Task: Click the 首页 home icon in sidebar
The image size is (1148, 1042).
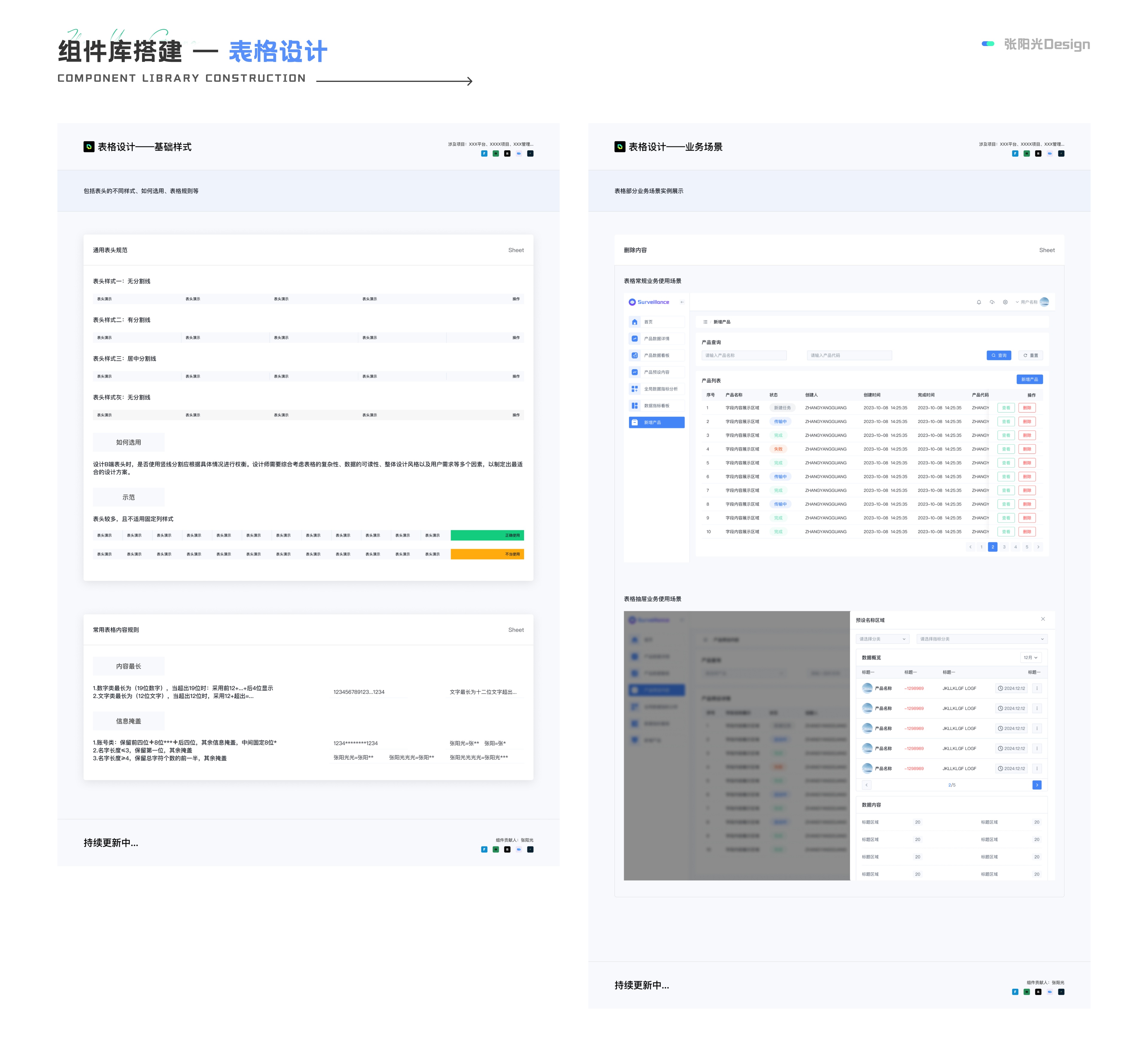Action: [x=634, y=322]
